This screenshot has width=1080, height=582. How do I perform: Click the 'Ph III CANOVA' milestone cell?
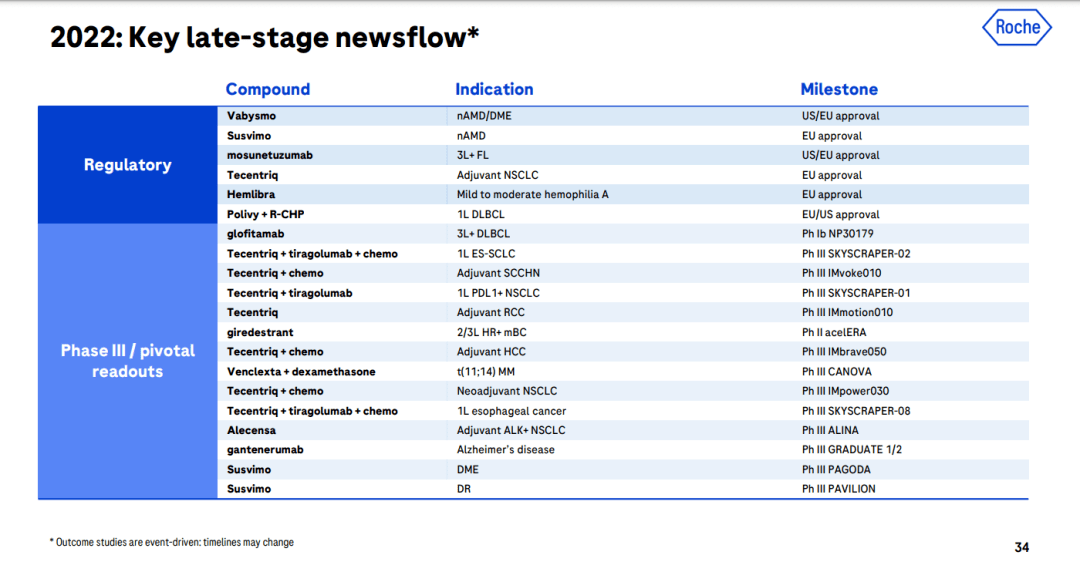pyautogui.click(x=837, y=371)
